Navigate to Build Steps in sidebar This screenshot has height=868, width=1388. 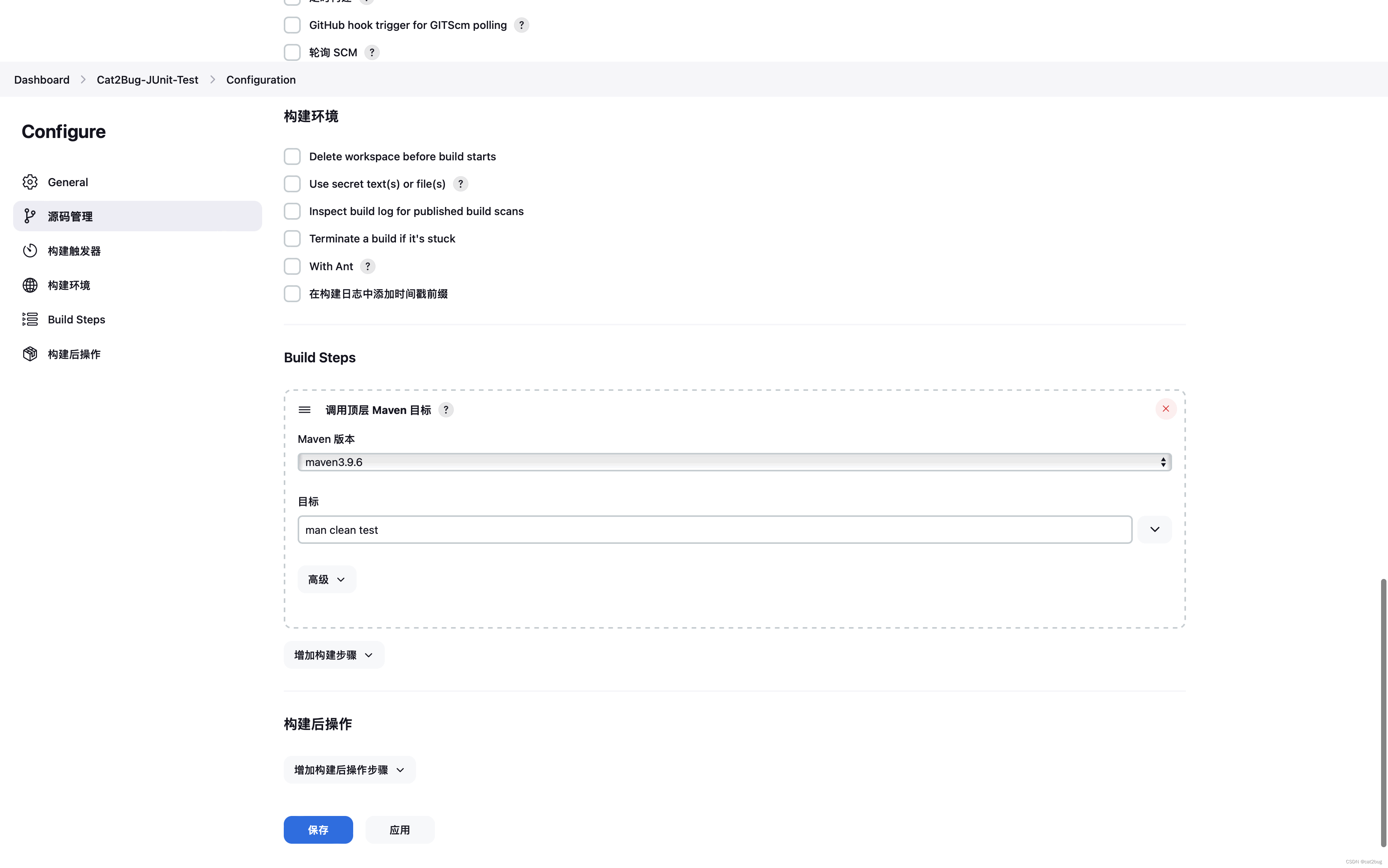click(x=137, y=319)
